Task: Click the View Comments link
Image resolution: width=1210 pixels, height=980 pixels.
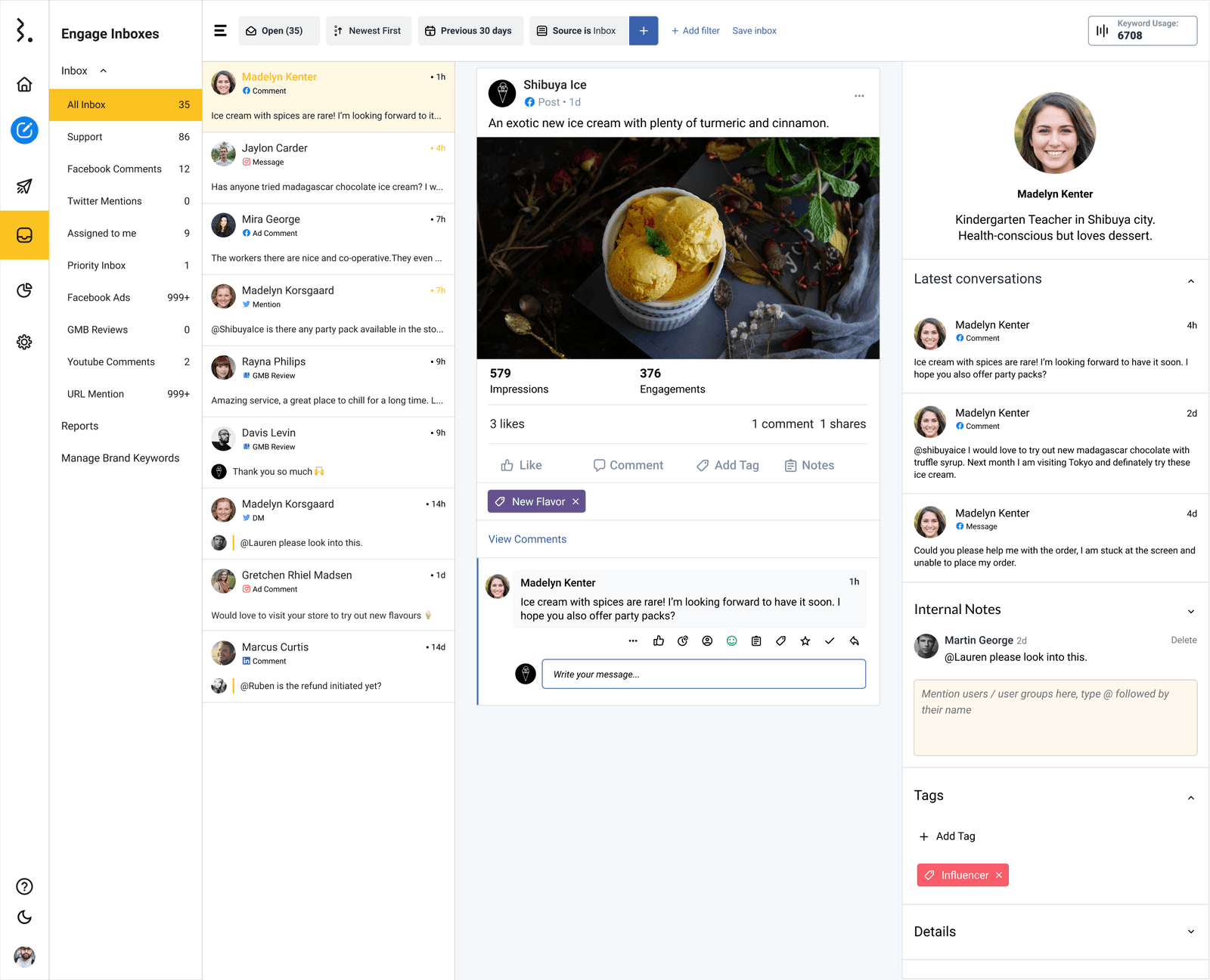Action: pyautogui.click(x=527, y=539)
